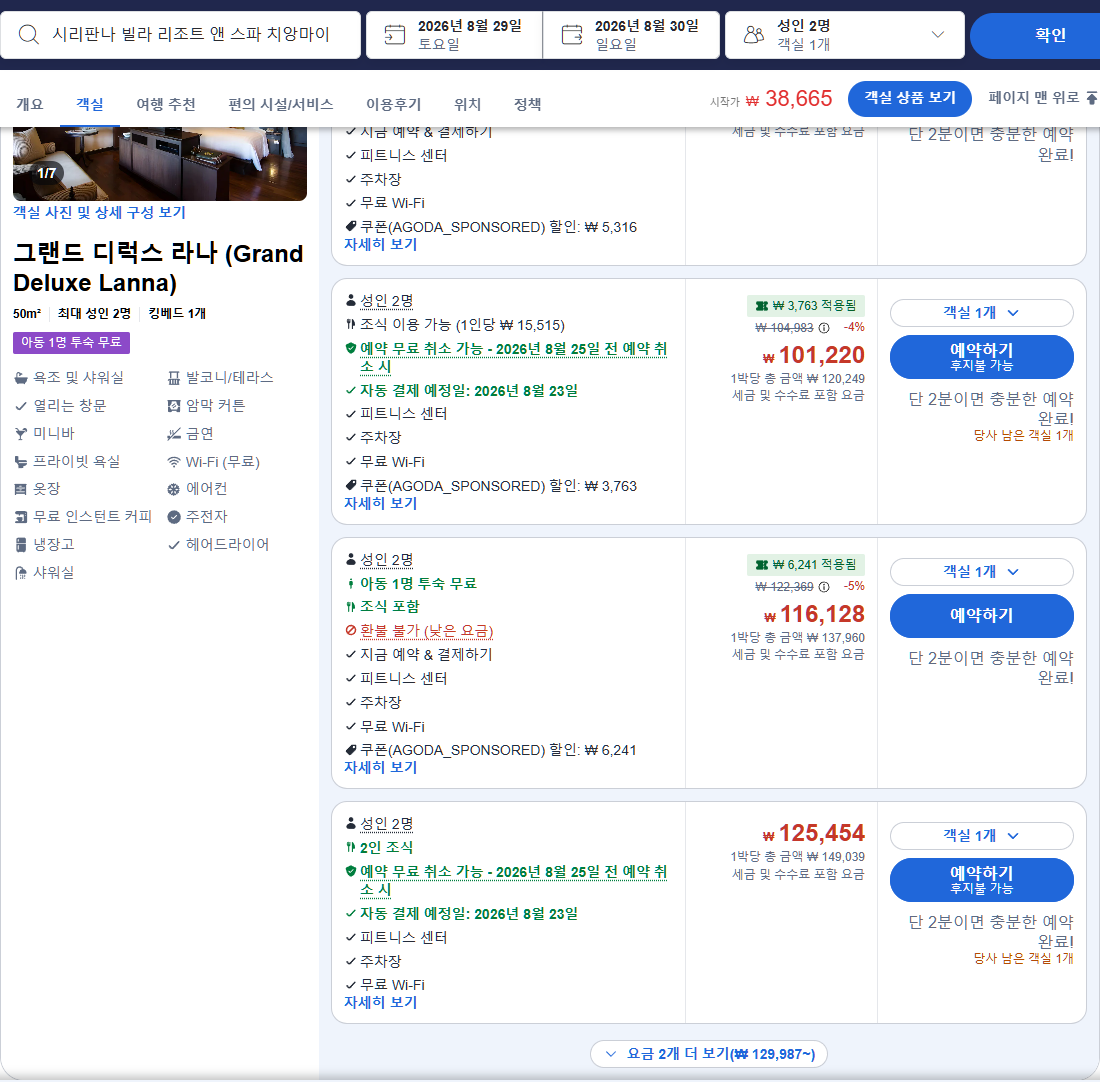Click the ₩6,241 적용됨 coupon badge
The image size is (1100, 1082).
(x=806, y=565)
